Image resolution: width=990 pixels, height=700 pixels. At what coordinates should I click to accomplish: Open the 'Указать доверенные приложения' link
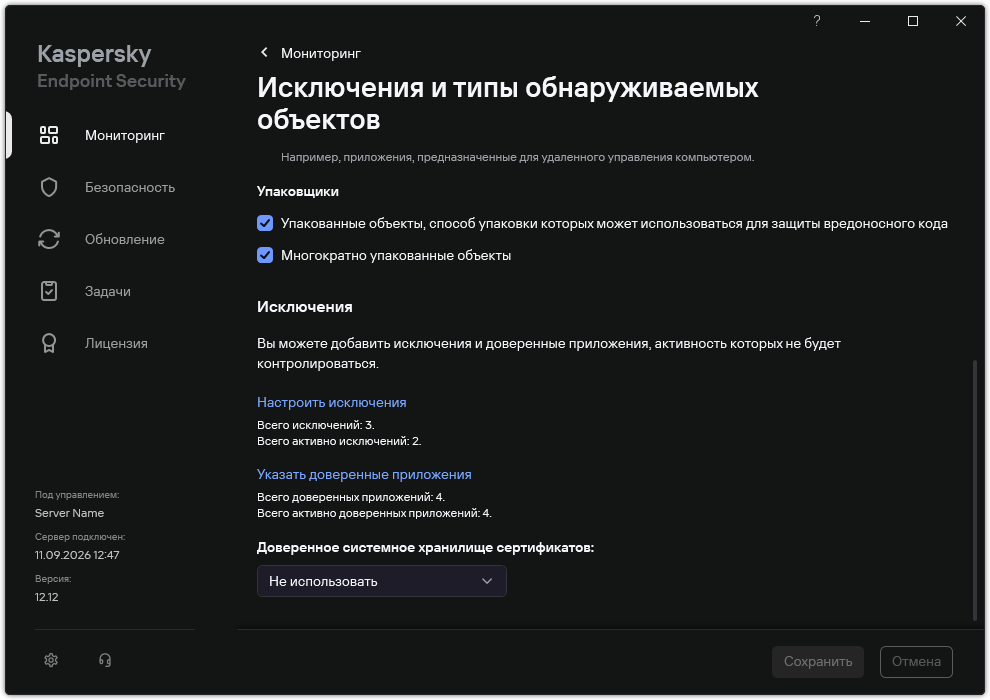tap(364, 474)
